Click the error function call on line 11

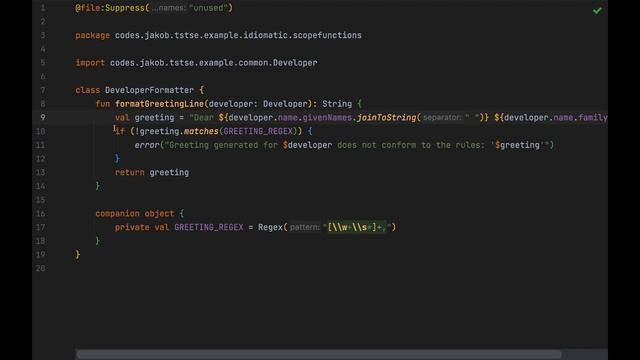[147, 145]
